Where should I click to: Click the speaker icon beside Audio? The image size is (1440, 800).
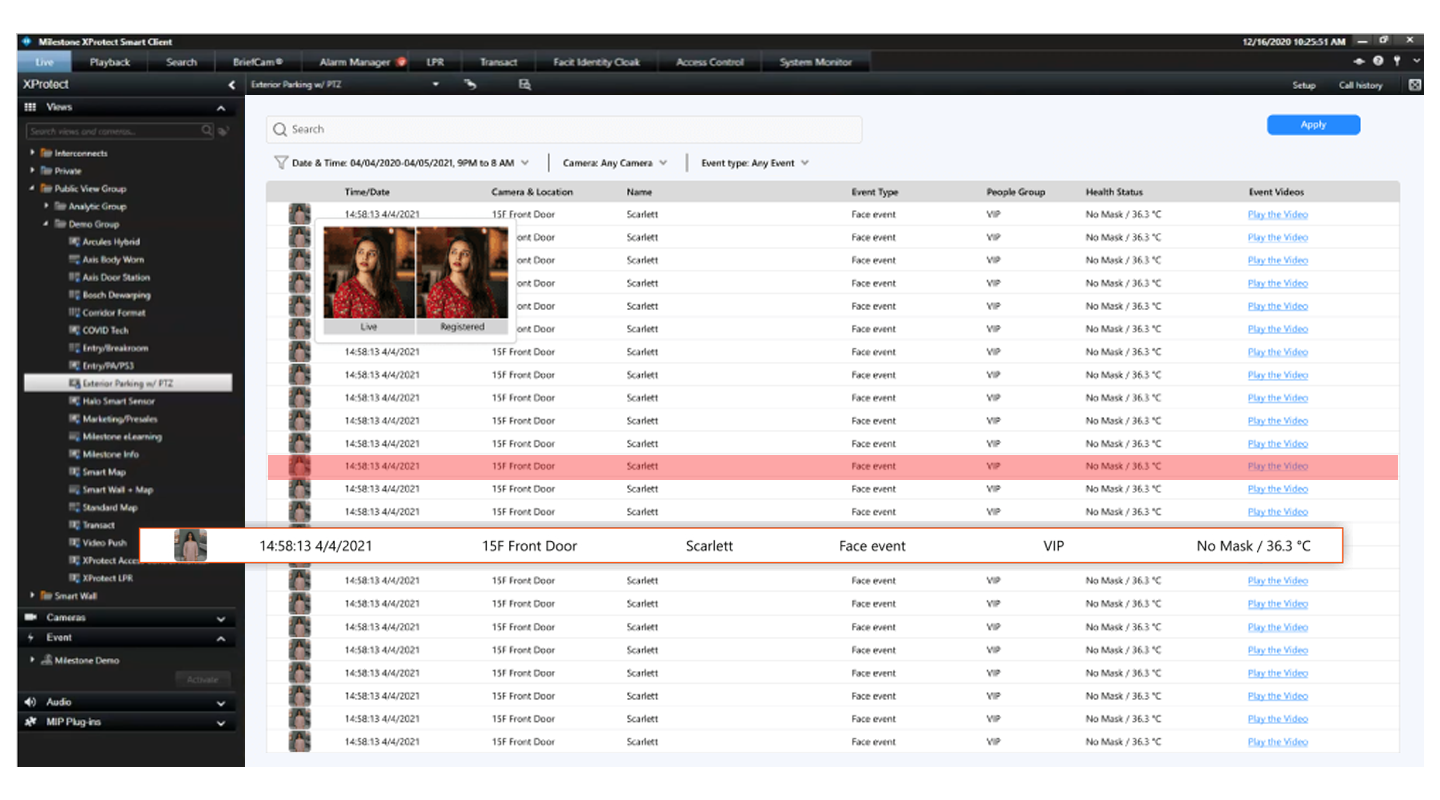30,702
